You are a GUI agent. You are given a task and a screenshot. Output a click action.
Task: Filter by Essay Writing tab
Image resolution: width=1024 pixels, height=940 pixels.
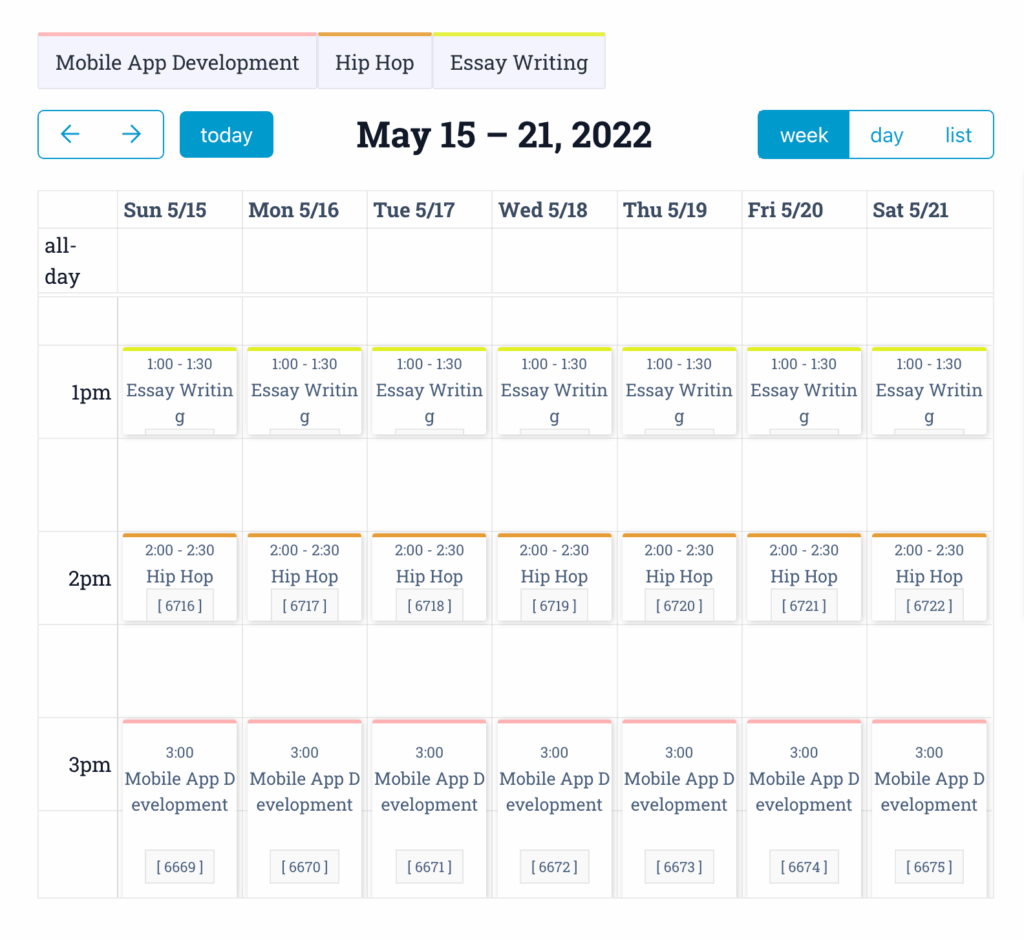point(519,61)
